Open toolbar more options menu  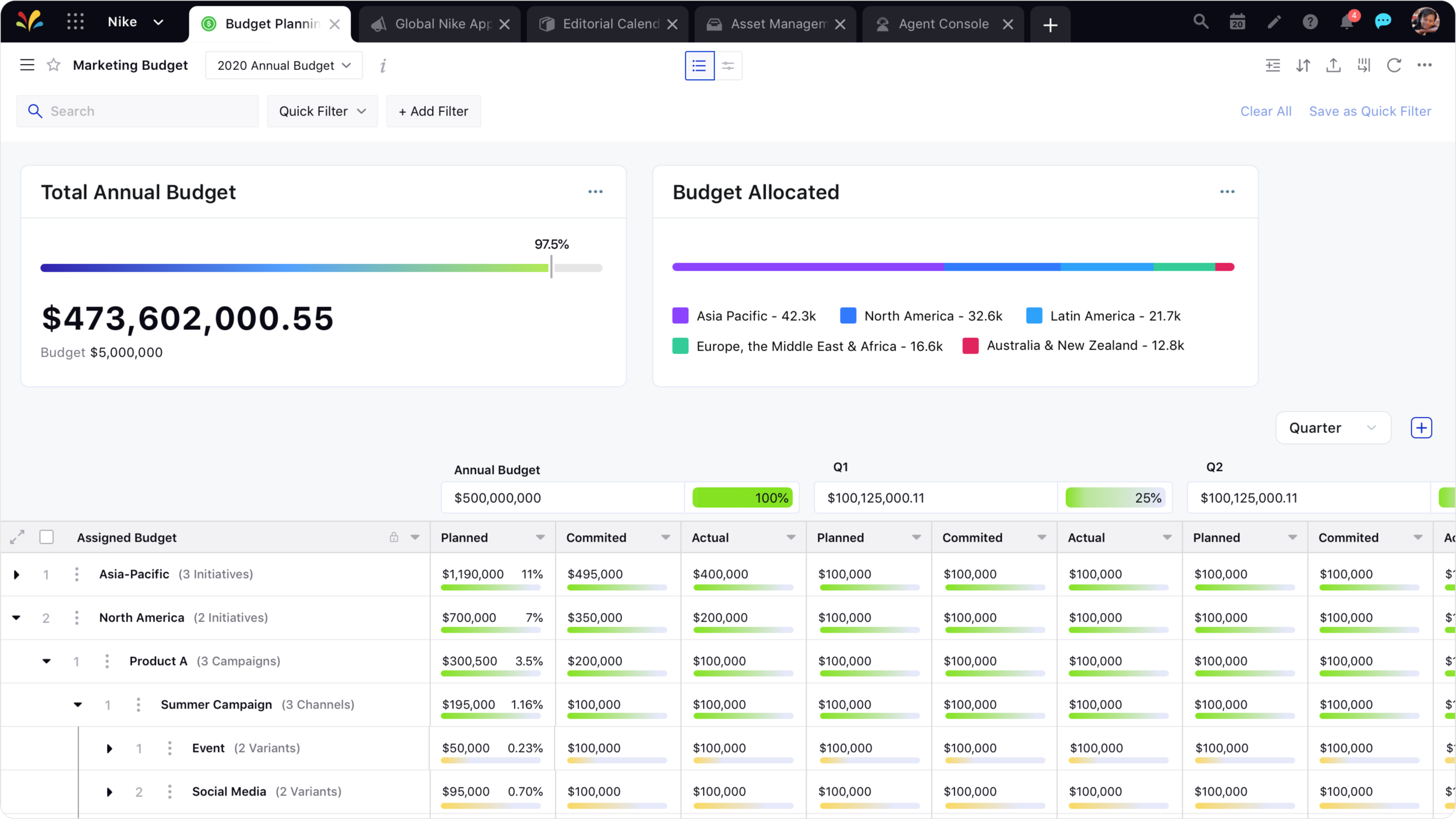[1425, 65]
